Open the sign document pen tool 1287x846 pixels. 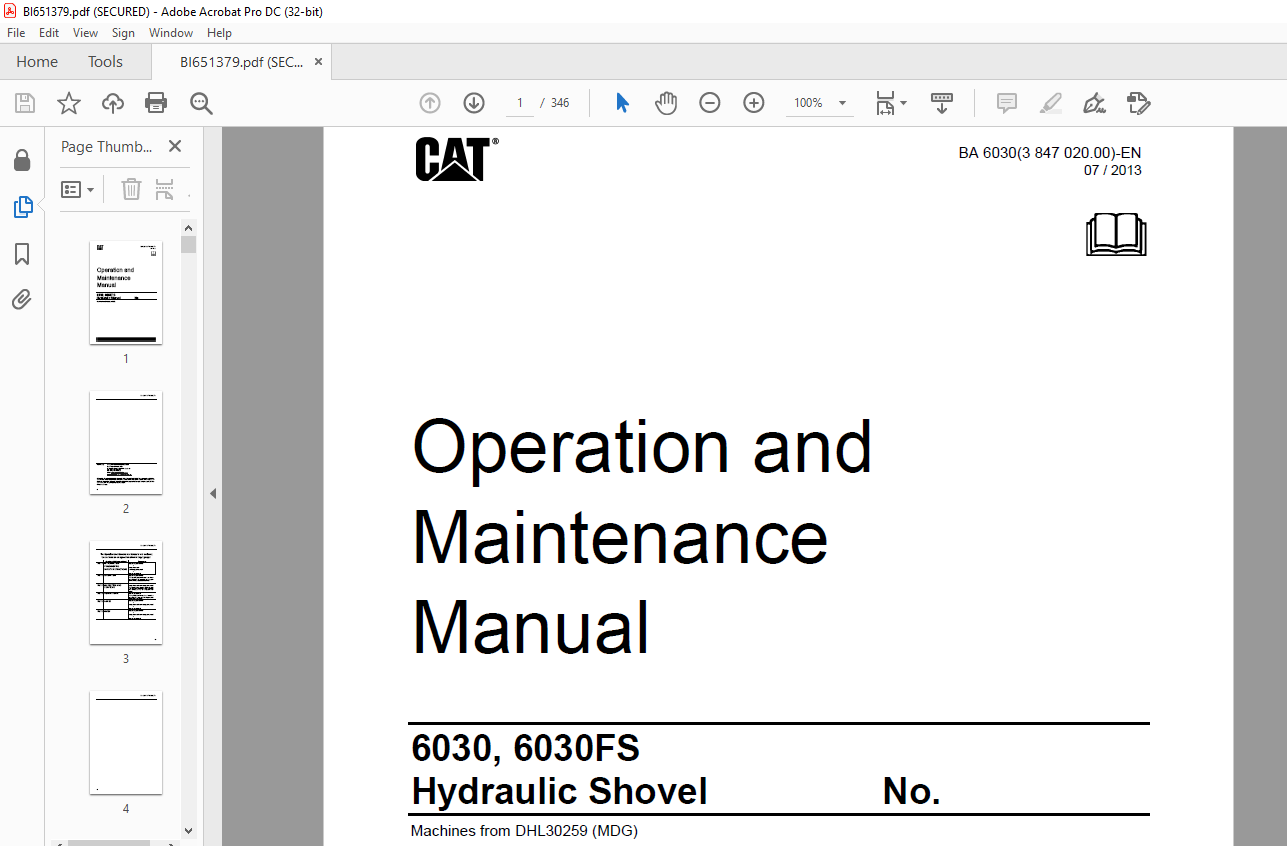coord(1094,103)
